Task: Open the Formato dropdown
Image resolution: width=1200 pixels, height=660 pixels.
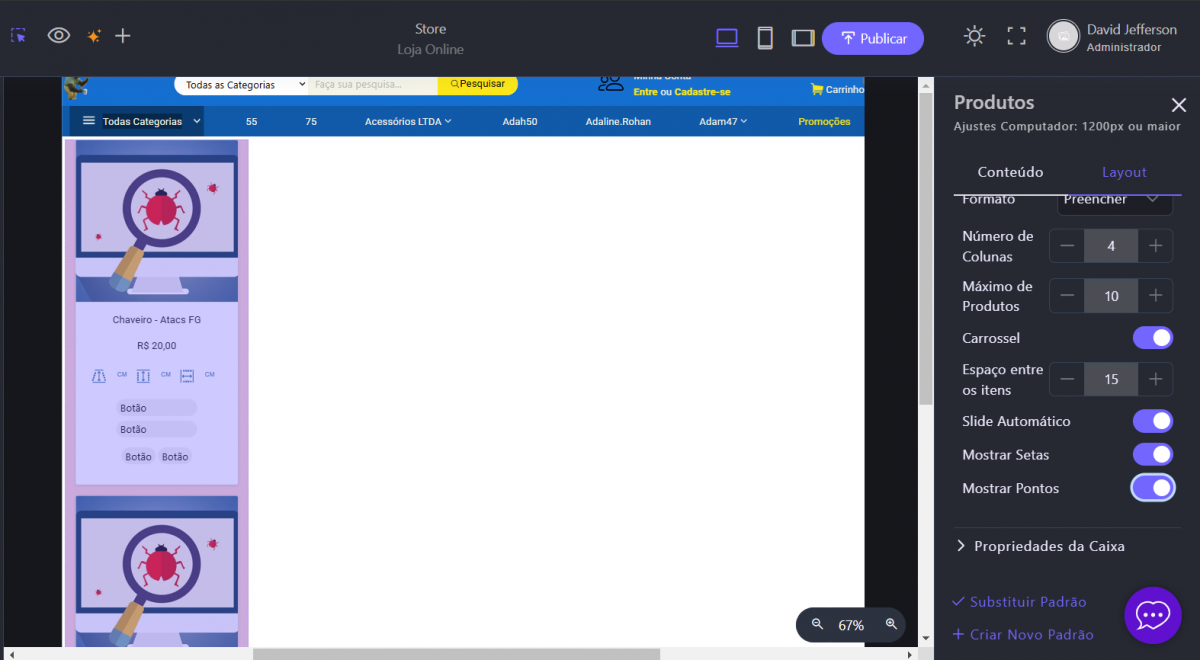Action: (x=1114, y=200)
